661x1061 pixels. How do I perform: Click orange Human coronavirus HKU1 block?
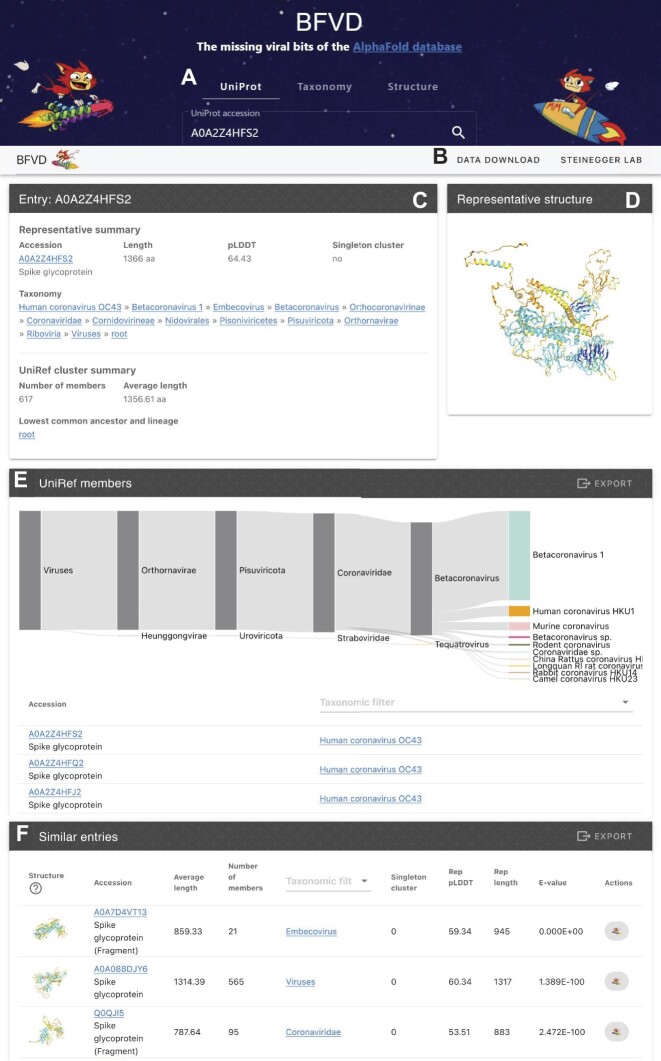519,611
